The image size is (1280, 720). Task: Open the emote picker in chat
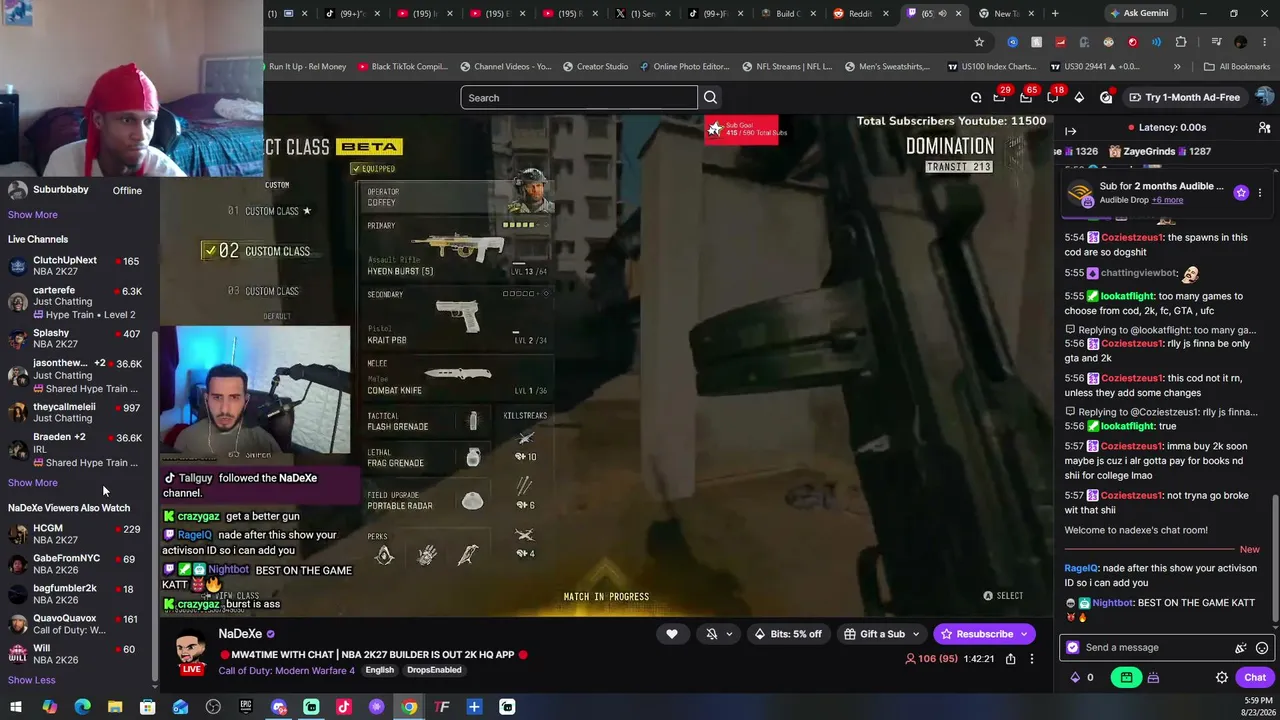(1262, 648)
